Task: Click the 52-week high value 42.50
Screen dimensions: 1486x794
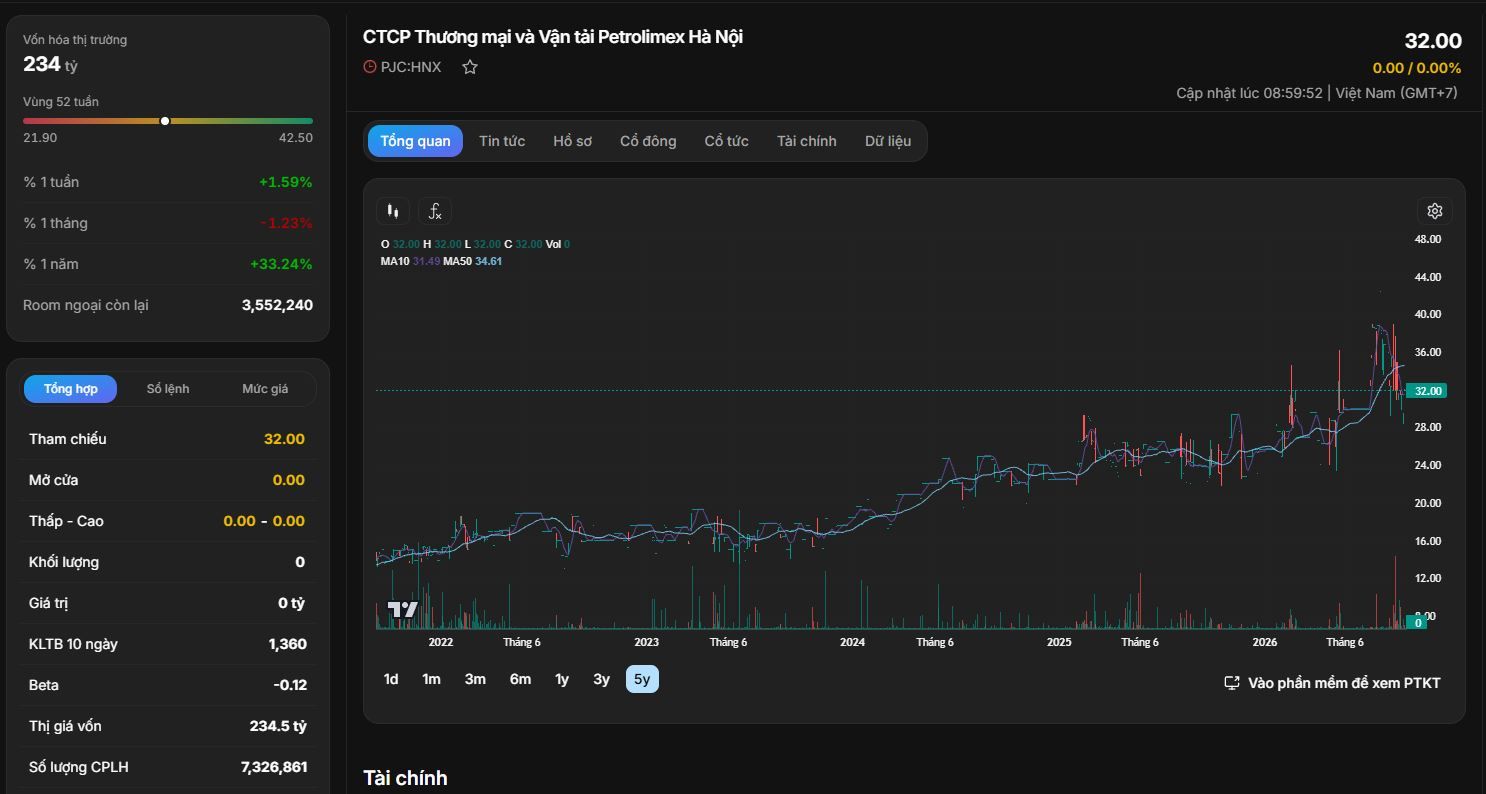Action: (x=296, y=138)
